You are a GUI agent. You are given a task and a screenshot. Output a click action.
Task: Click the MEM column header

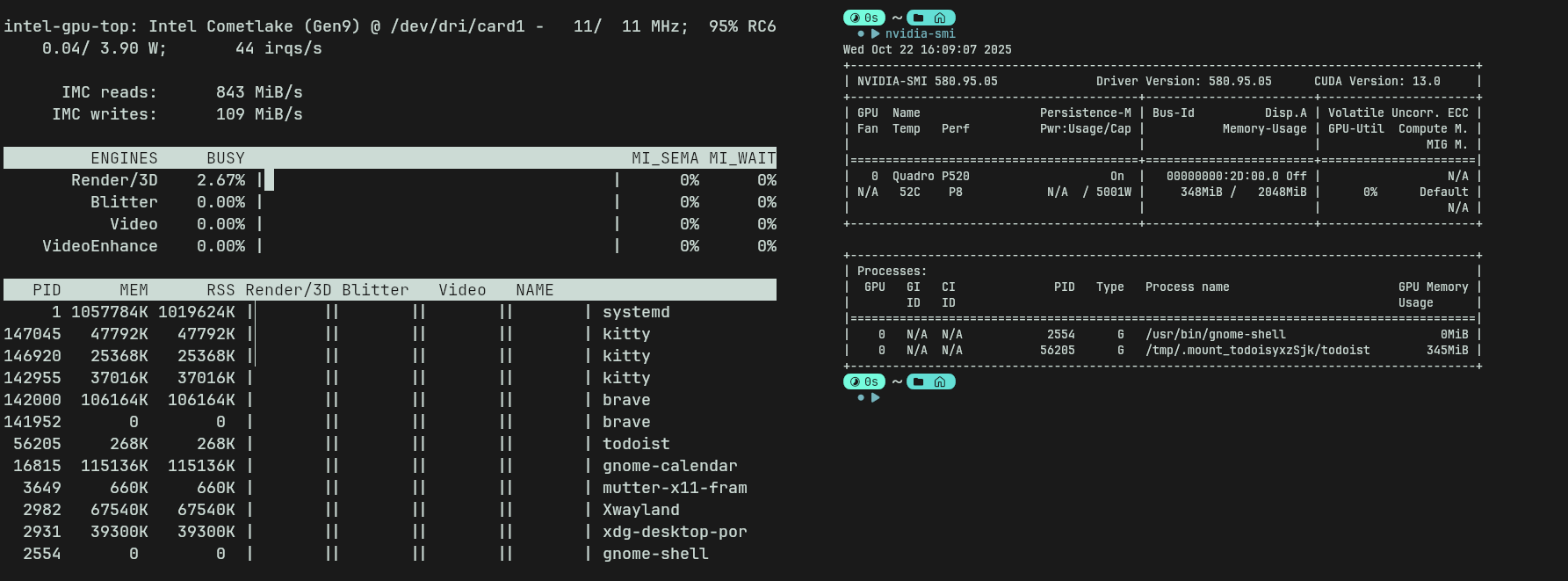coord(134,290)
